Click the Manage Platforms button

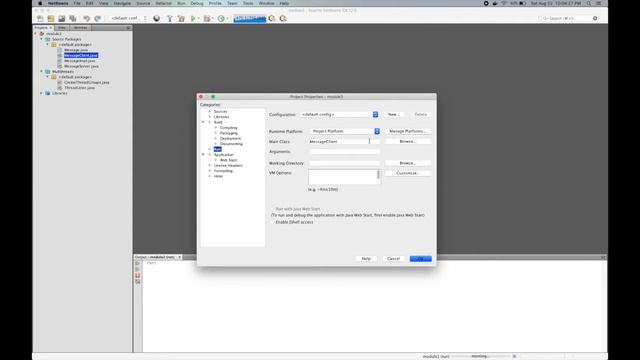(408, 131)
